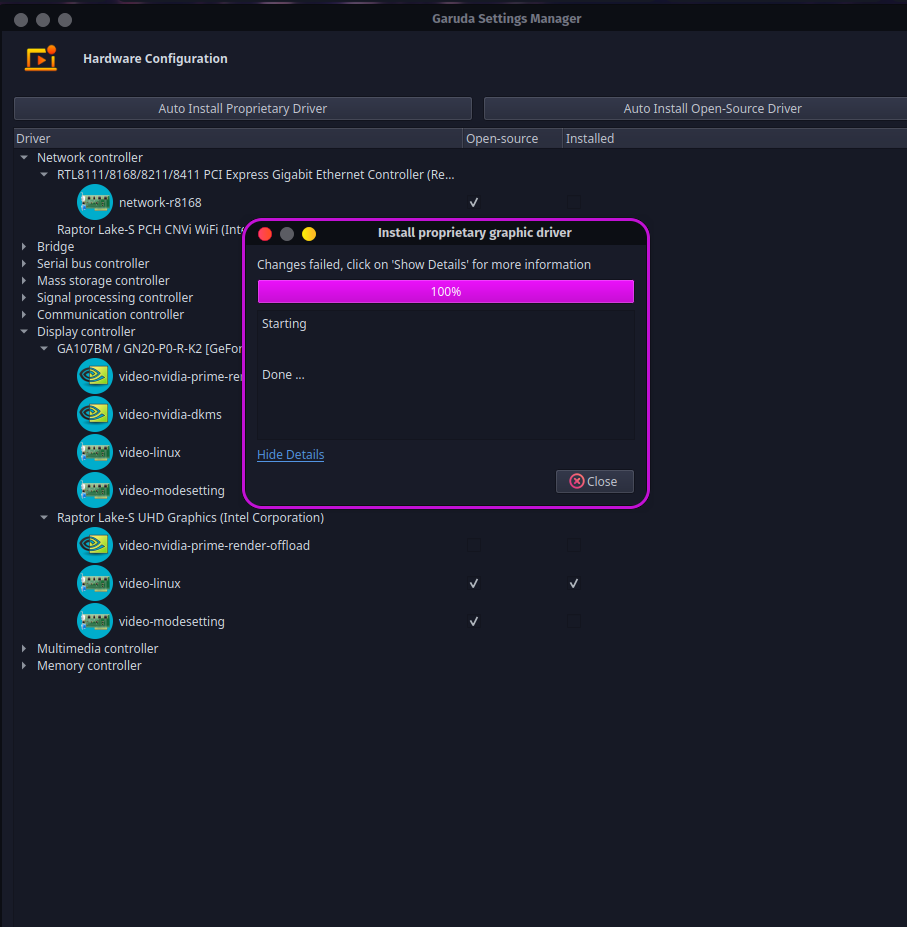Expand the Bridge category
The width and height of the screenshot is (907, 927).
[24, 246]
